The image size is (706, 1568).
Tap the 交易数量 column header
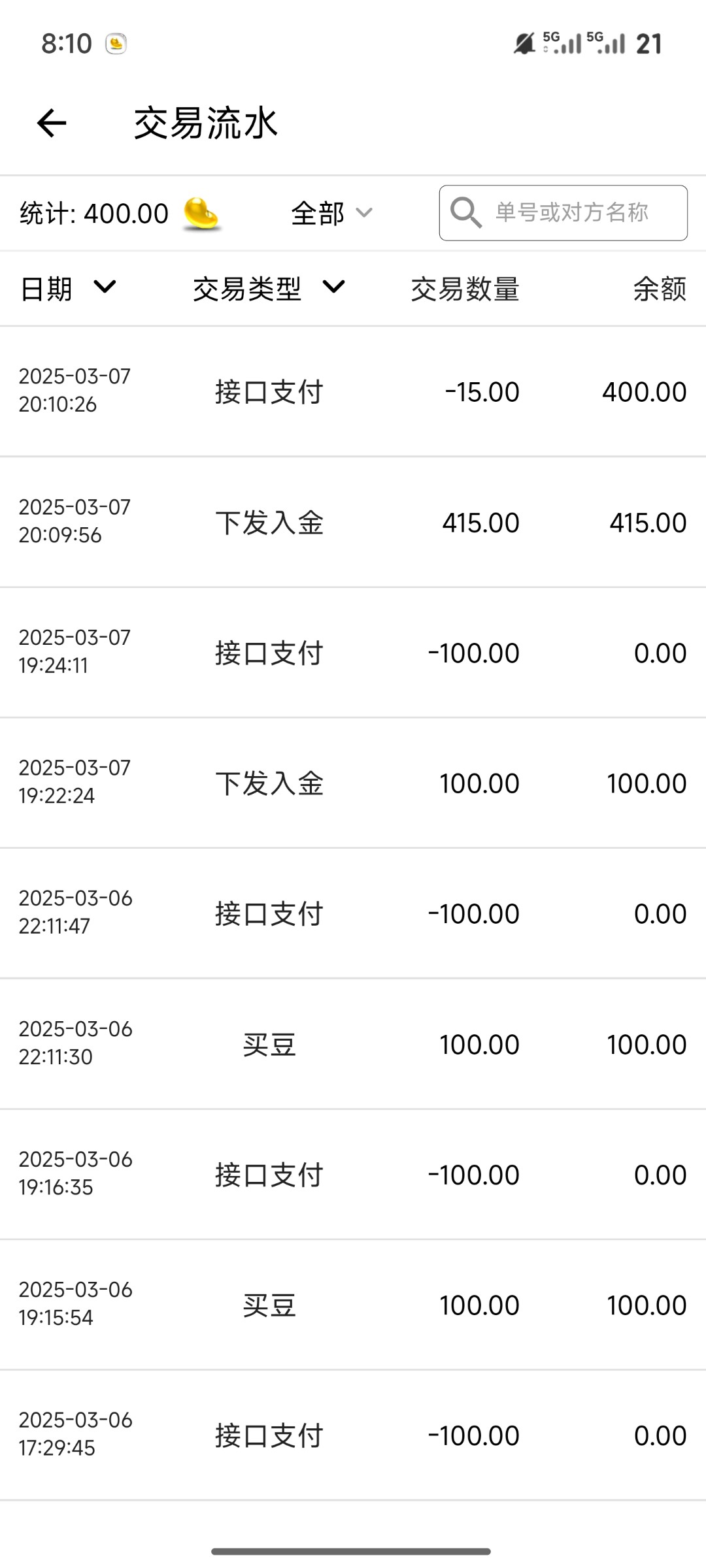[465, 289]
